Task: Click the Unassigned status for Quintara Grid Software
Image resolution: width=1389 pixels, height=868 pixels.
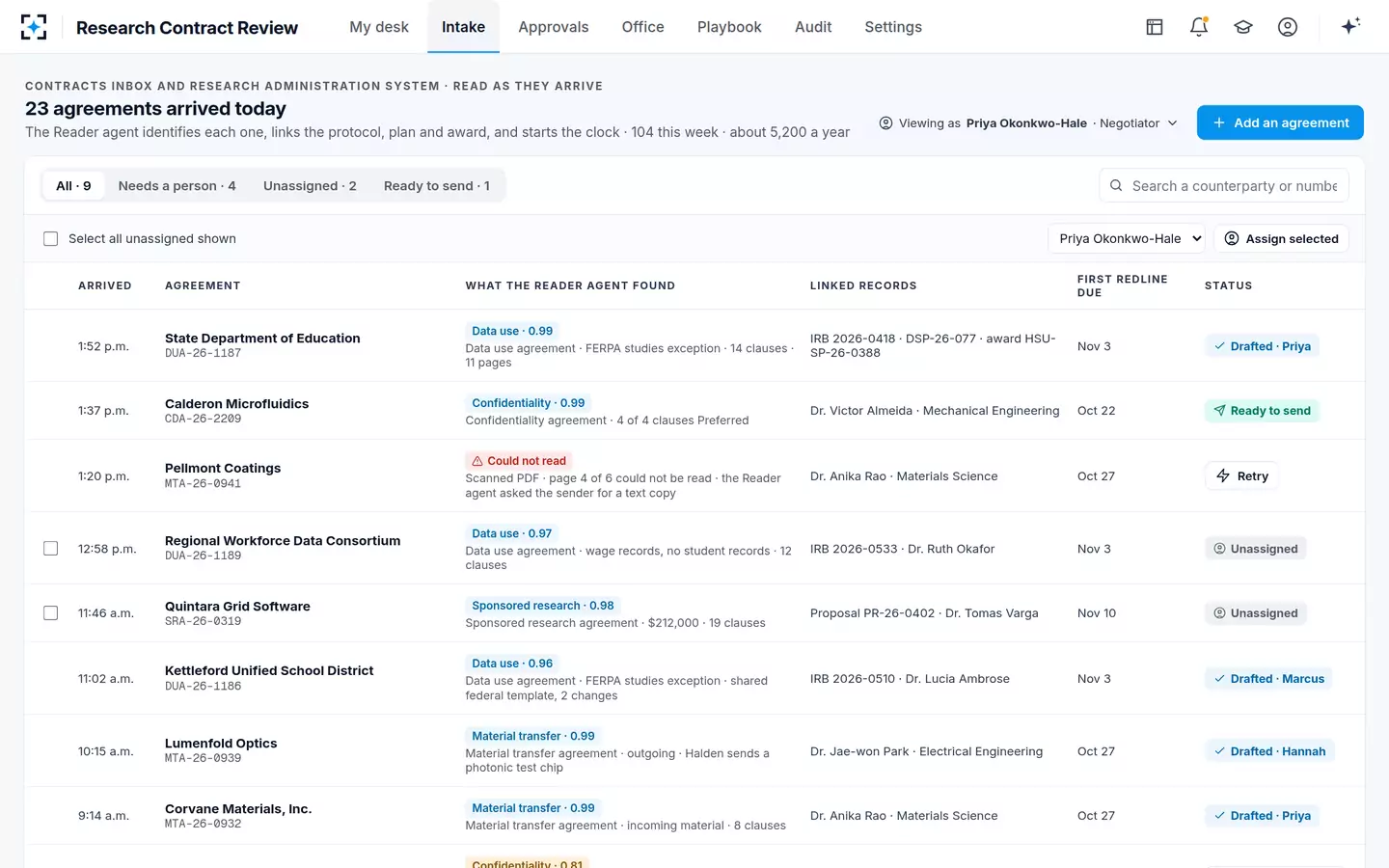Action: [x=1256, y=613]
